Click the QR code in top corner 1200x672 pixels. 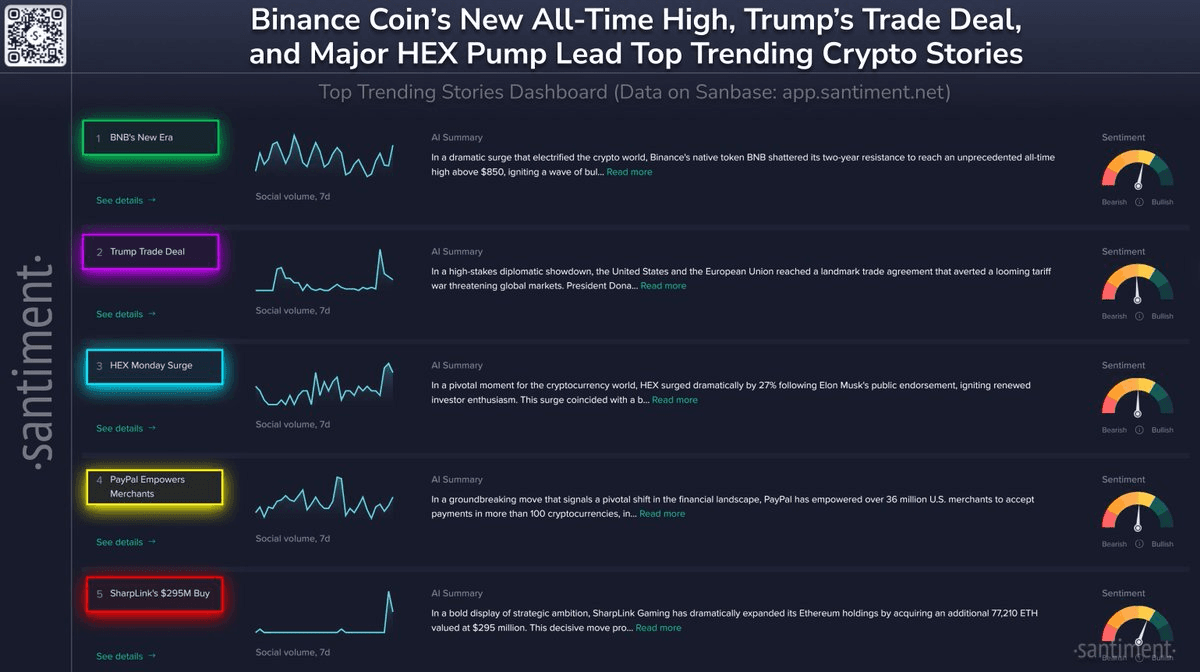pyautogui.click(x=36, y=35)
